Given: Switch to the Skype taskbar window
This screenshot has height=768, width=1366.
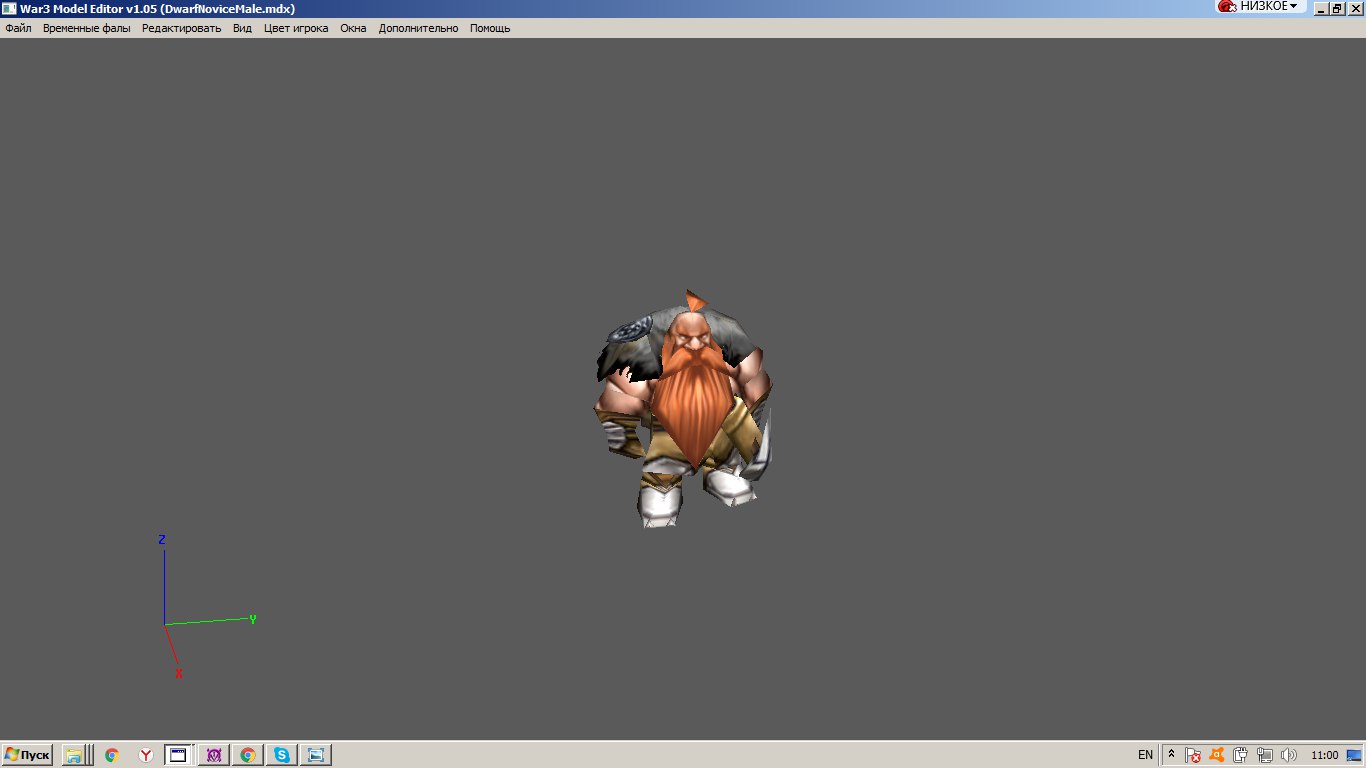Looking at the screenshot, I should (282, 755).
